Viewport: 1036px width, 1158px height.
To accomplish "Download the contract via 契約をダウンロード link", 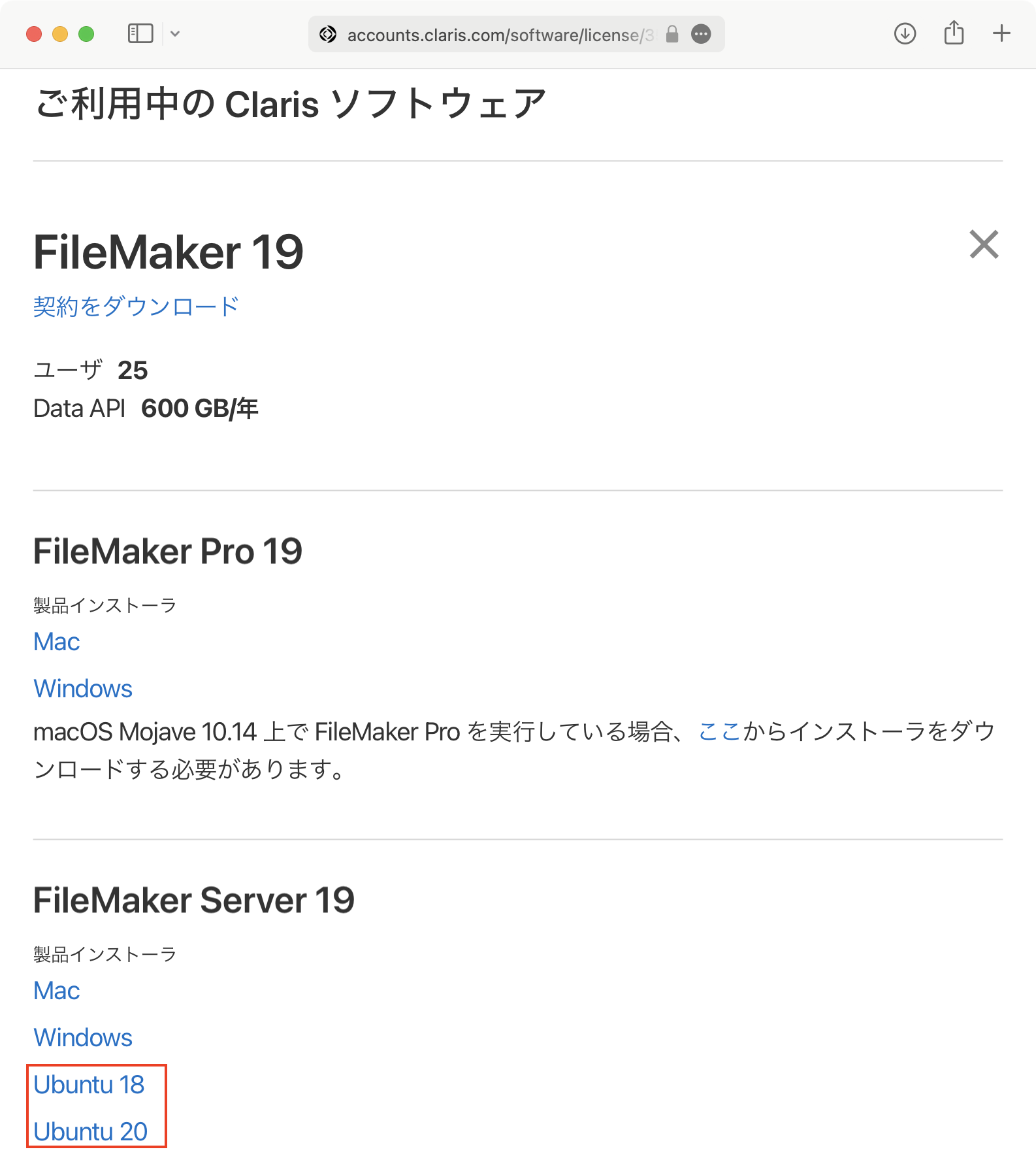I will coord(135,305).
